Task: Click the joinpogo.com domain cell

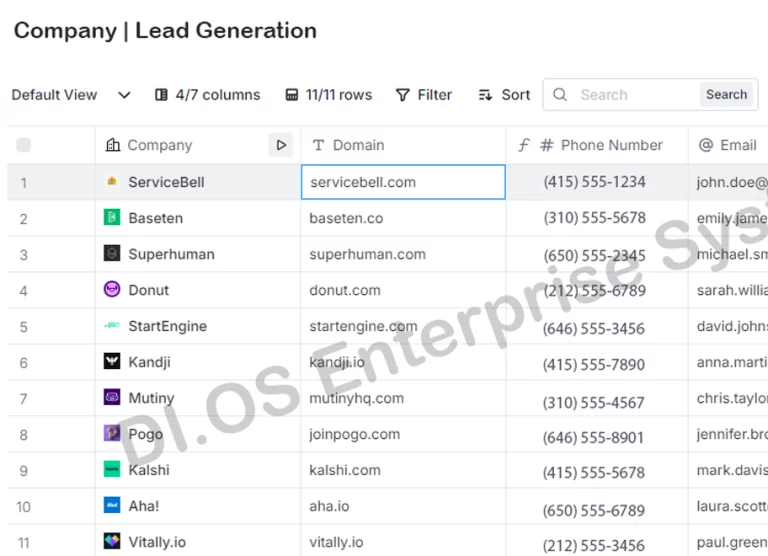Action: point(403,434)
